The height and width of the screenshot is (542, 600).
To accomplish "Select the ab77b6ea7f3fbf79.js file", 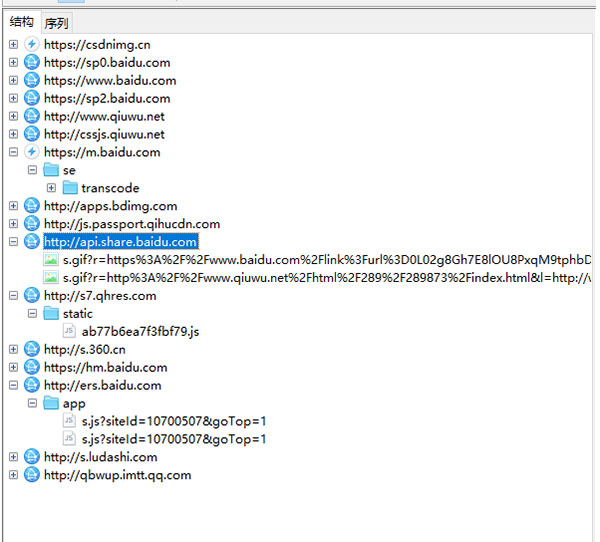I will point(140,331).
